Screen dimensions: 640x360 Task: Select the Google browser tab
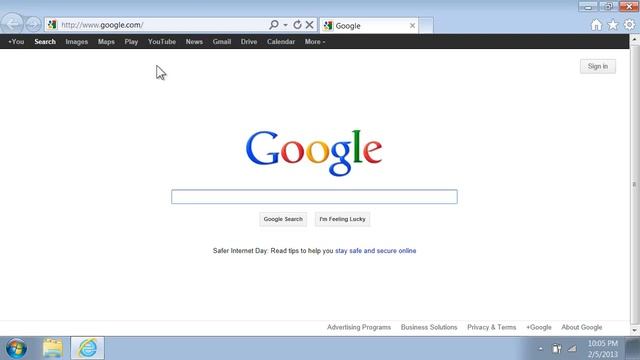click(368, 26)
